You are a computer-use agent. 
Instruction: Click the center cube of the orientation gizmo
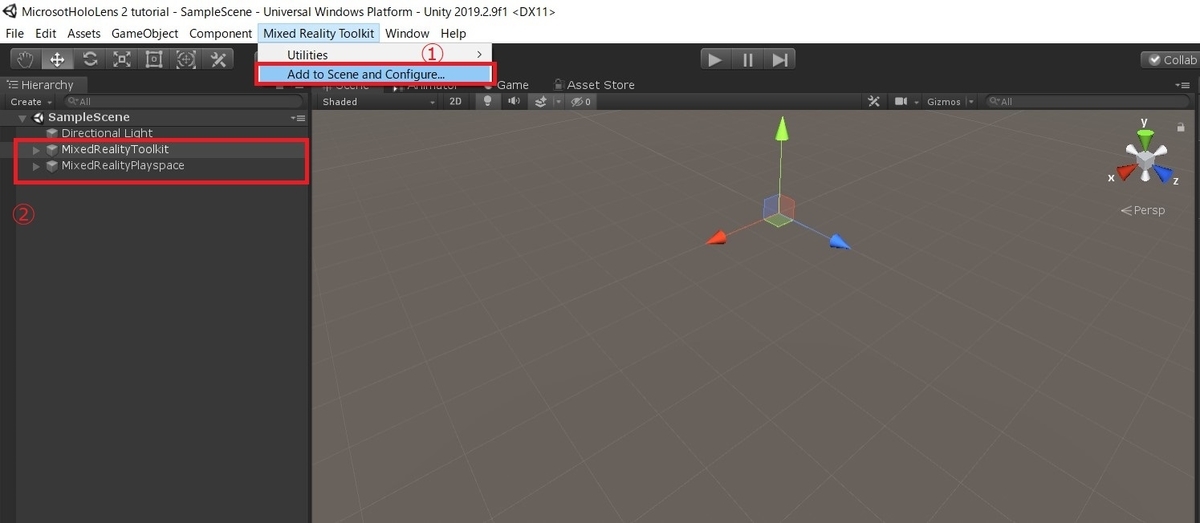tap(1145, 158)
